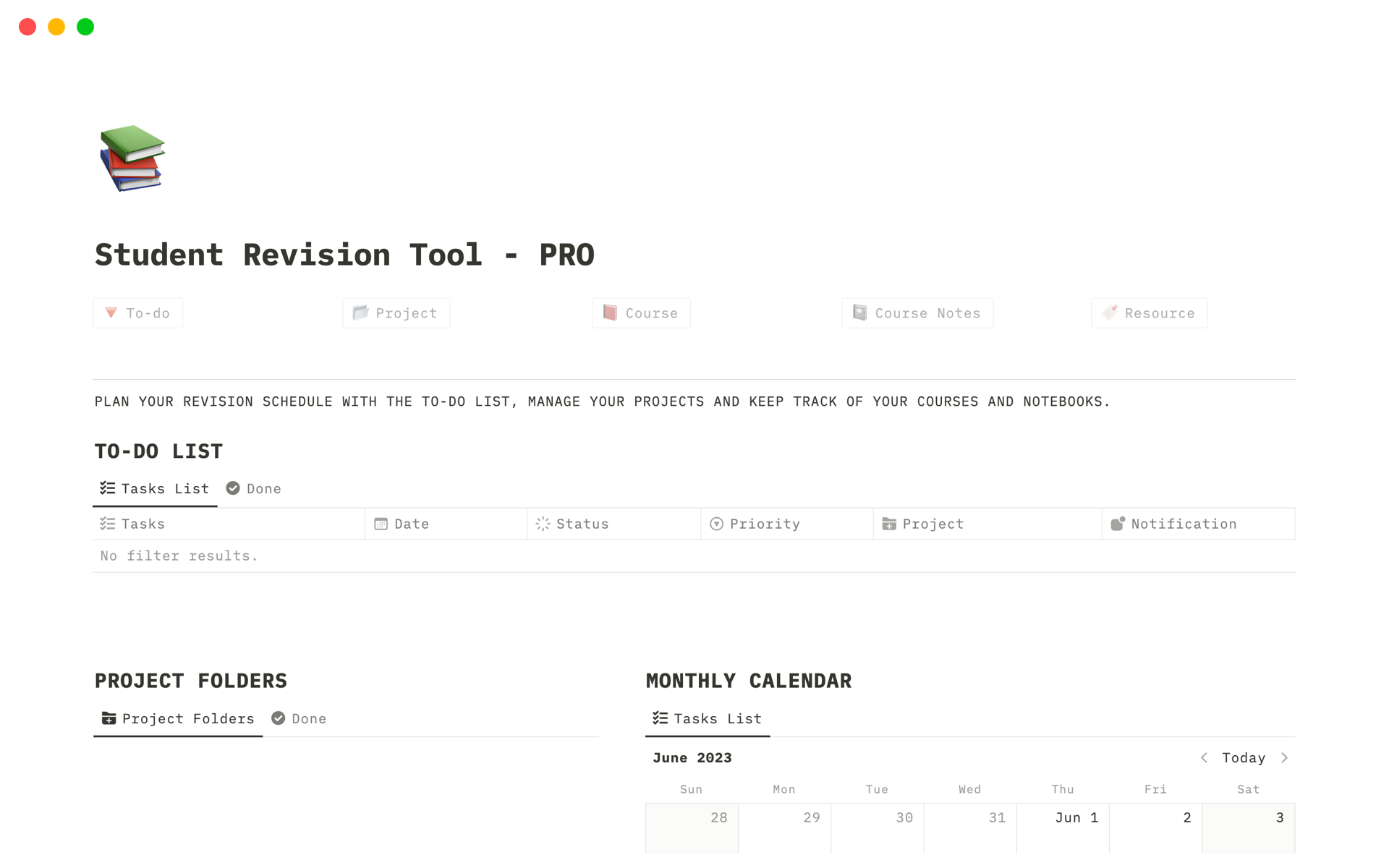This screenshot has width=1389, height=868.
Task: Click the Project column folder icon
Action: [889, 524]
